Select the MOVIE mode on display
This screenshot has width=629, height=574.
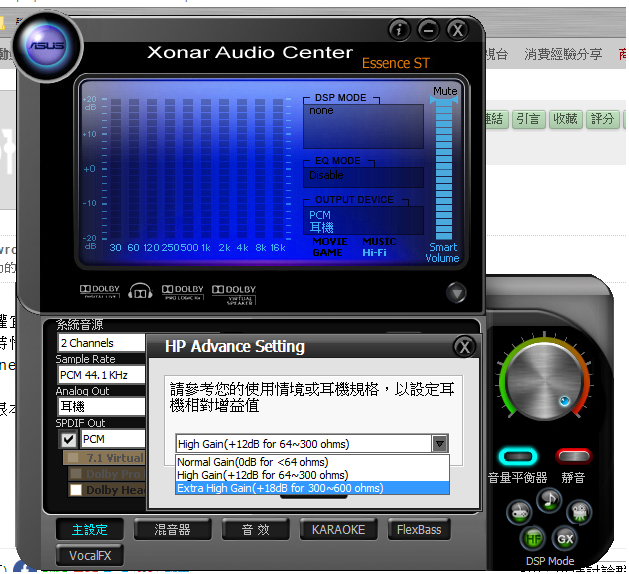[329, 241]
